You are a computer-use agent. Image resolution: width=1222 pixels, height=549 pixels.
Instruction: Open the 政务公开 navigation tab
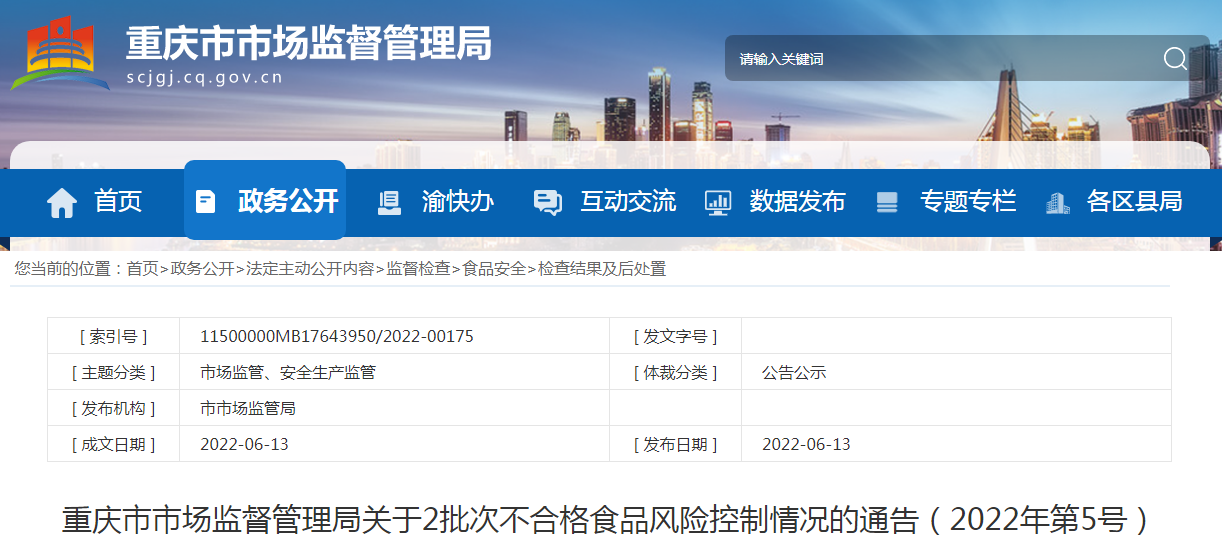pyautogui.click(x=265, y=200)
